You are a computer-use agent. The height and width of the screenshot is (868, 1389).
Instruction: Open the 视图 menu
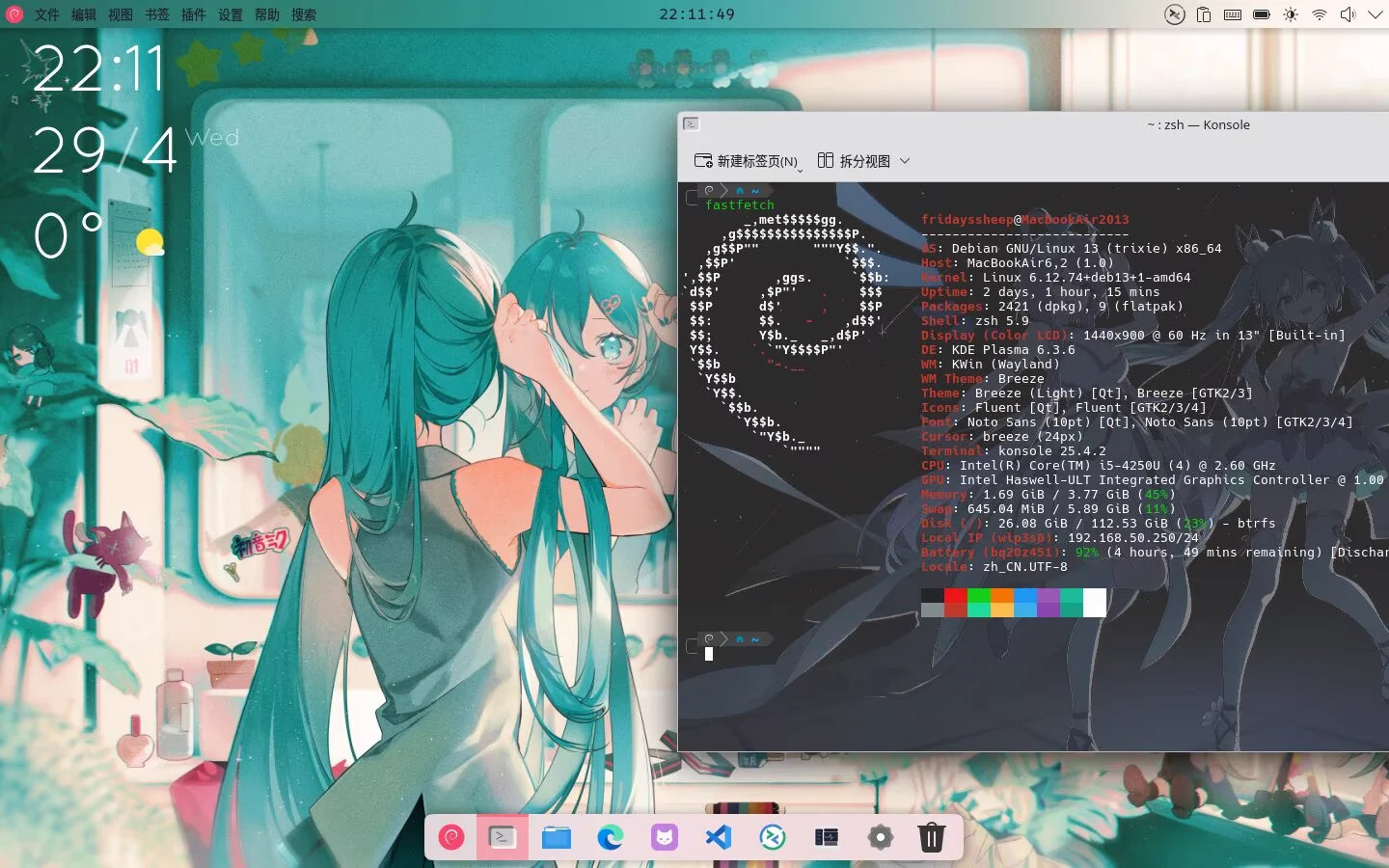[121, 14]
